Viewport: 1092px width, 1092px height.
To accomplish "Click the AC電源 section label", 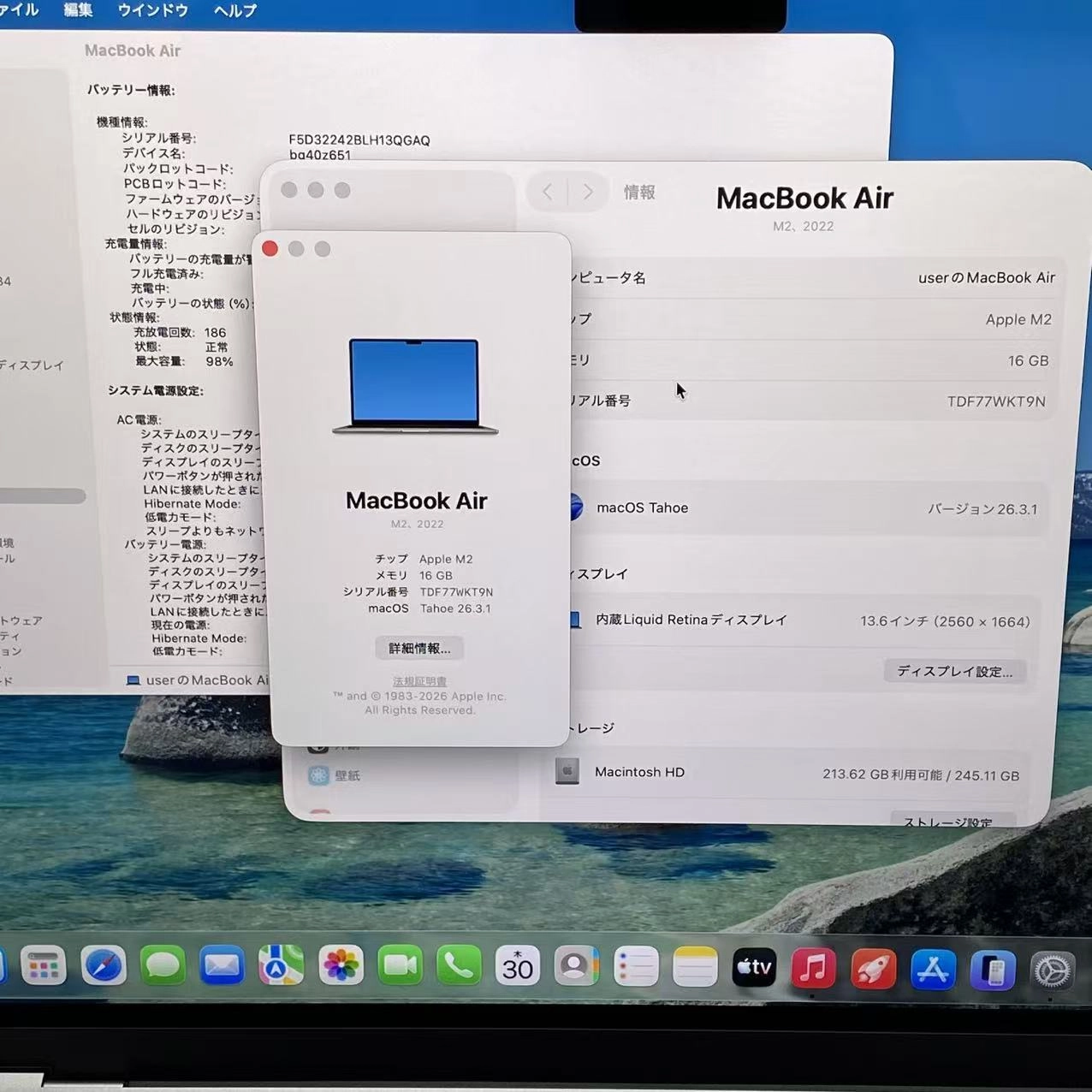I will [139, 419].
